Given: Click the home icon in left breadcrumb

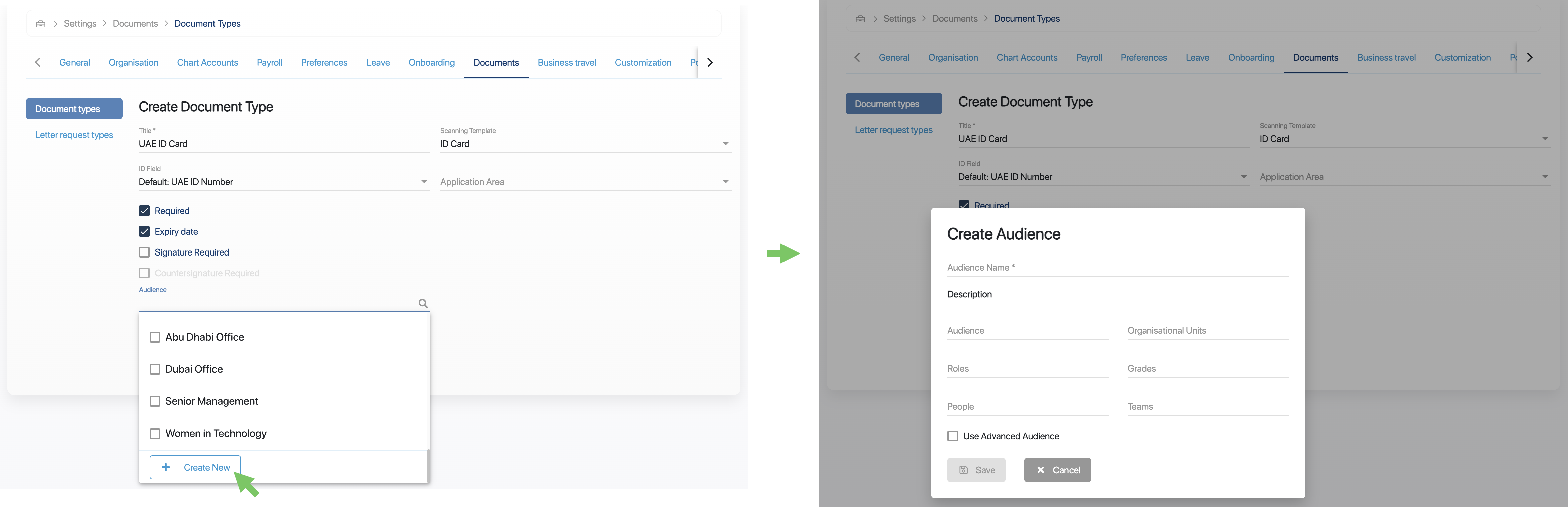Looking at the screenshot, I should [x=41, y=24].
